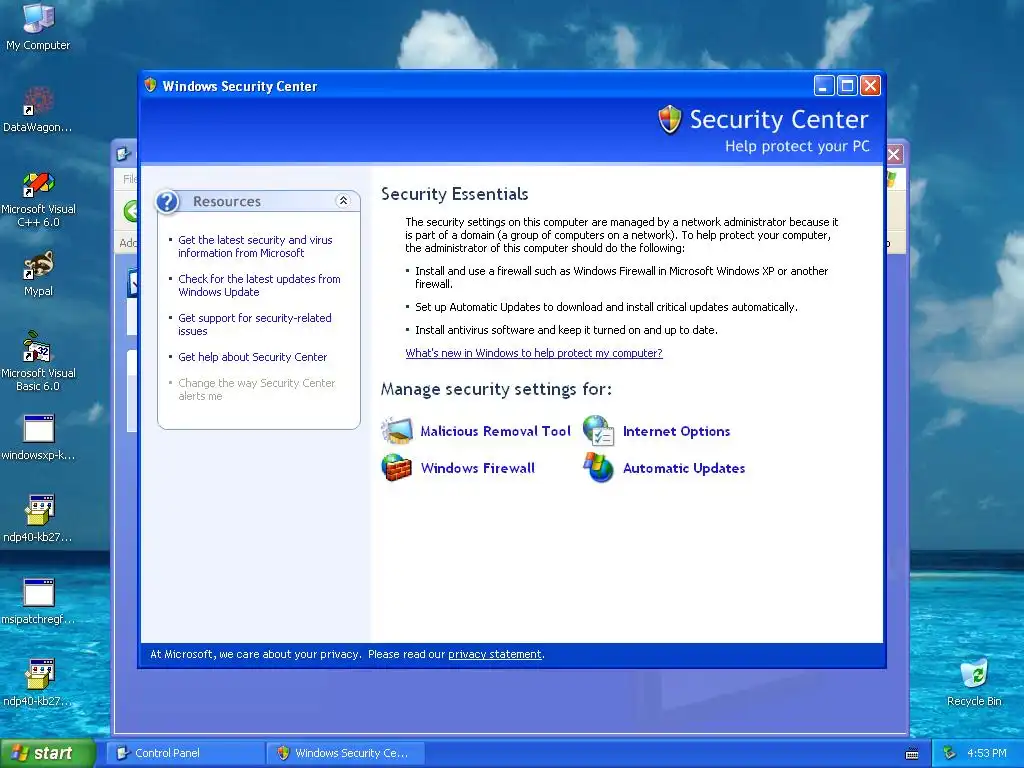Close the Windows Security Center window
Image resolution: width=1024 pixels, height=768 pixels.
pos(871,86)
